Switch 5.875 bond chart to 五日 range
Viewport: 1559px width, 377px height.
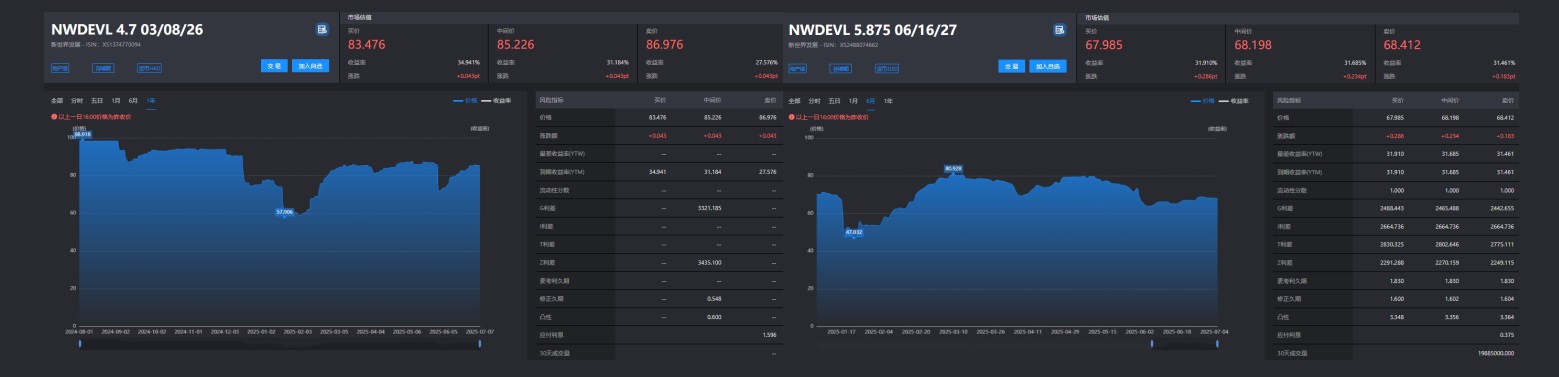point(834,101)
